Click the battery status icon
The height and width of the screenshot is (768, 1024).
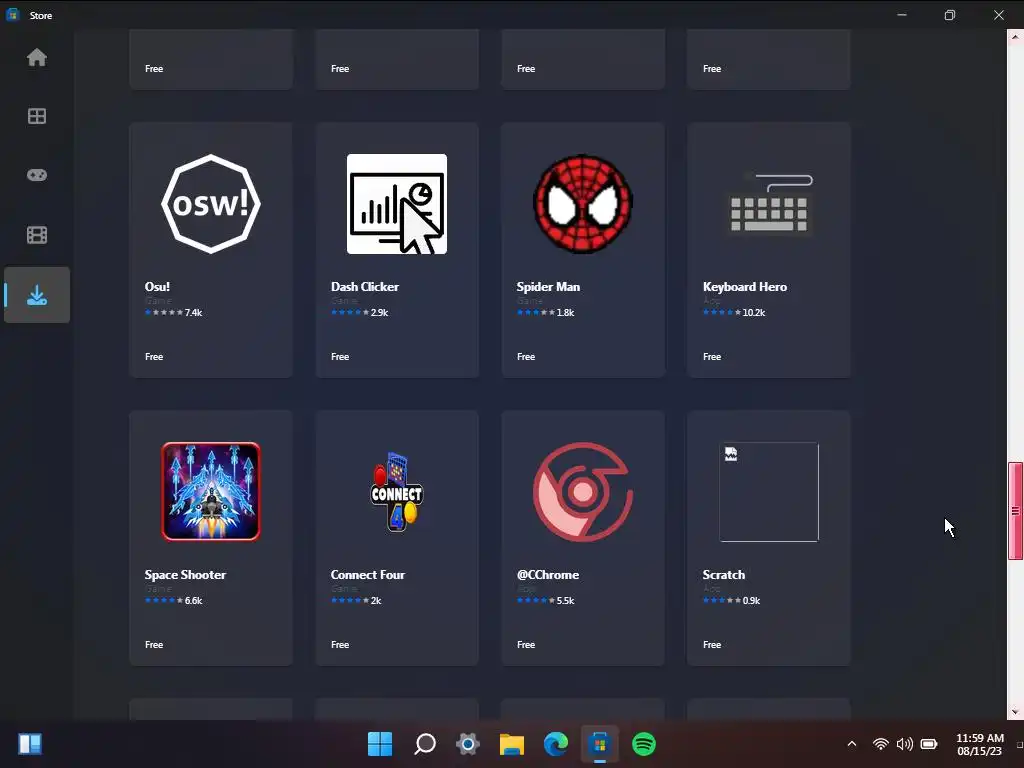point(929,744)
